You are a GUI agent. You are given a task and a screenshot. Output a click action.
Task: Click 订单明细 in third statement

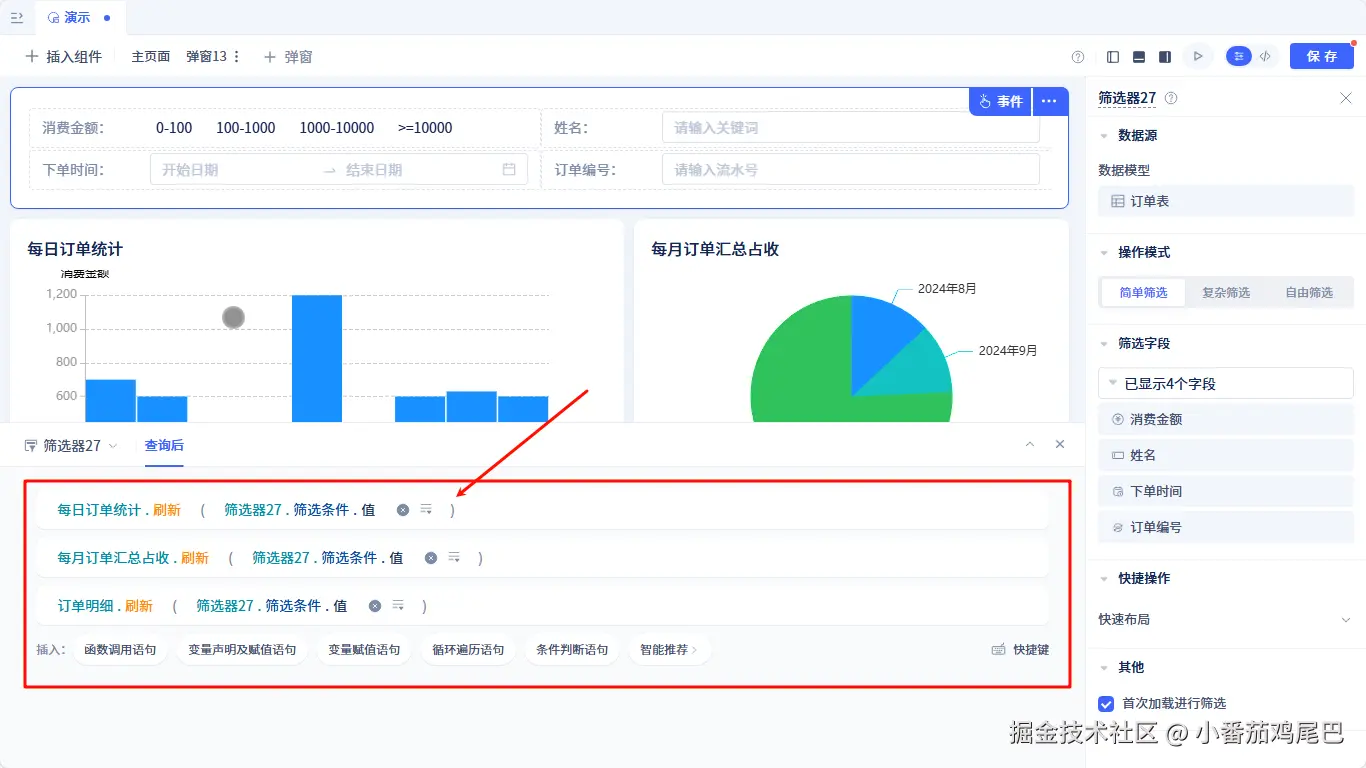point(85,606)
